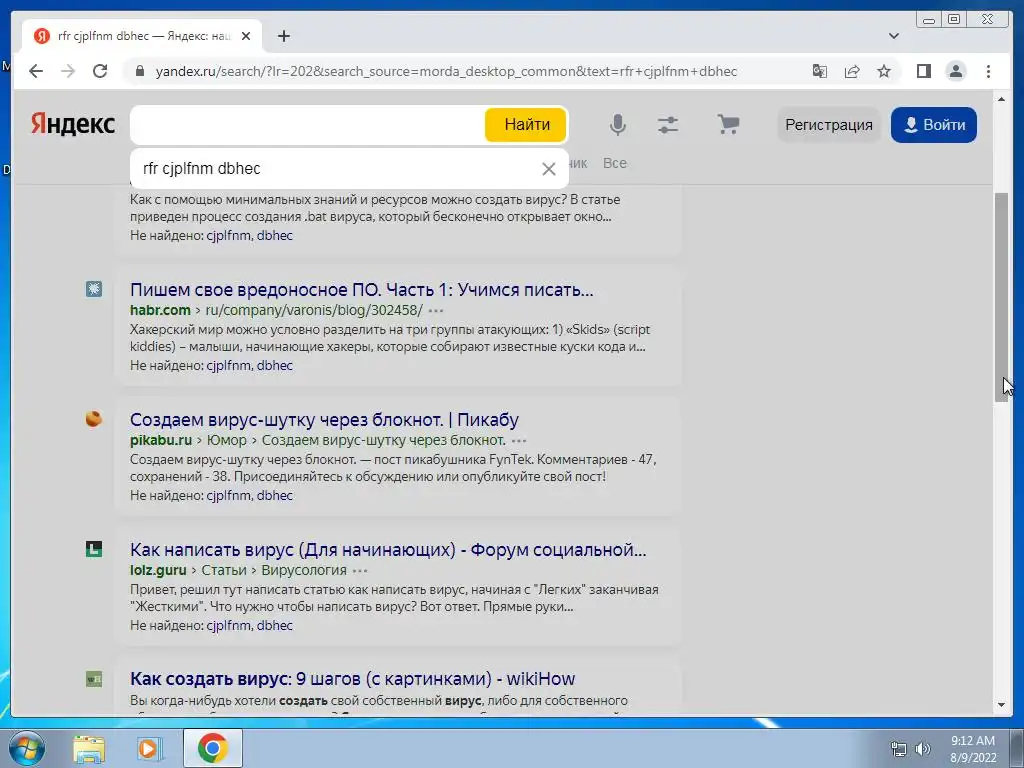Click the scrollbar up arrow

tap(1001, 99)
